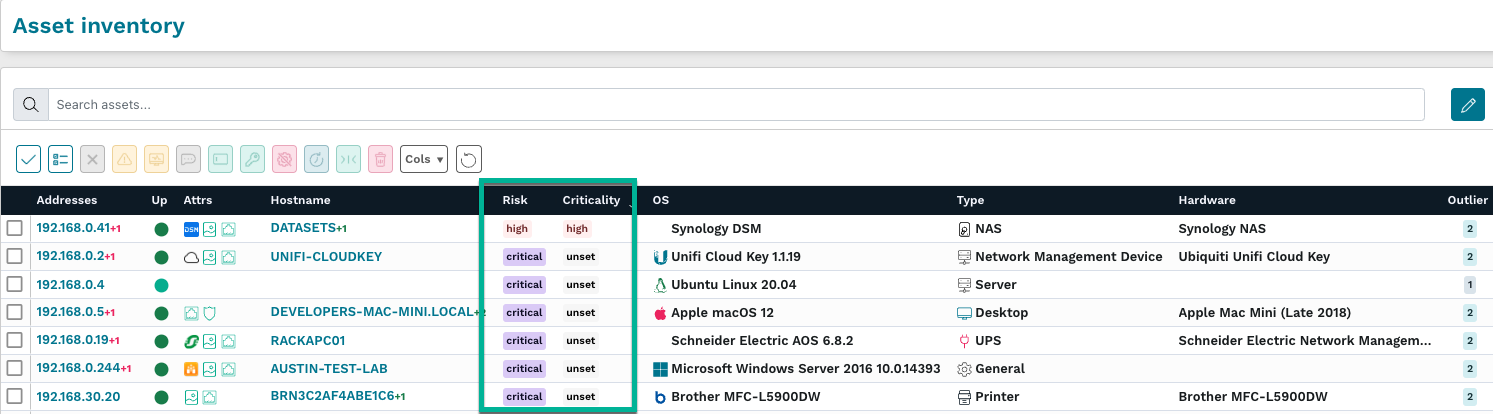Click the circular reset columns icon

(x=468, y=158)
